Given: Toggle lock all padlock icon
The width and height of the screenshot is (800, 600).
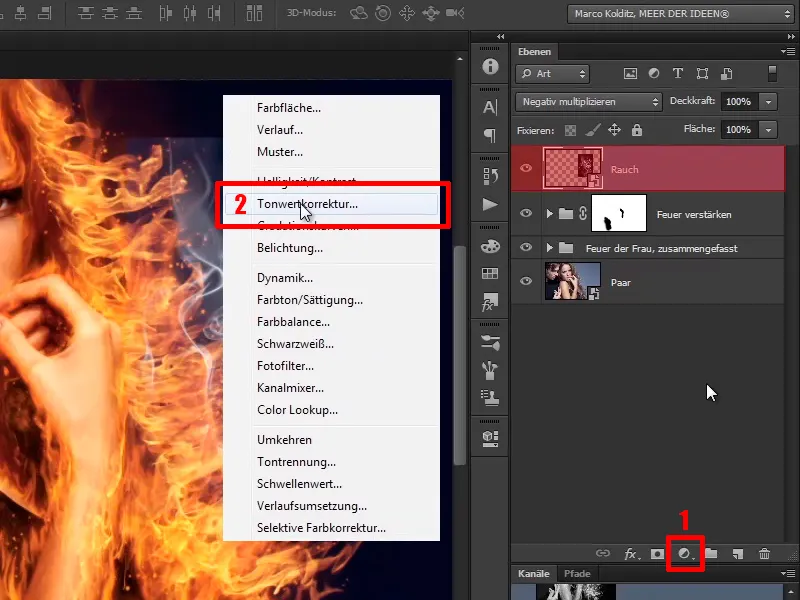Looking at the screenshot, I should [x=637, y=130].
